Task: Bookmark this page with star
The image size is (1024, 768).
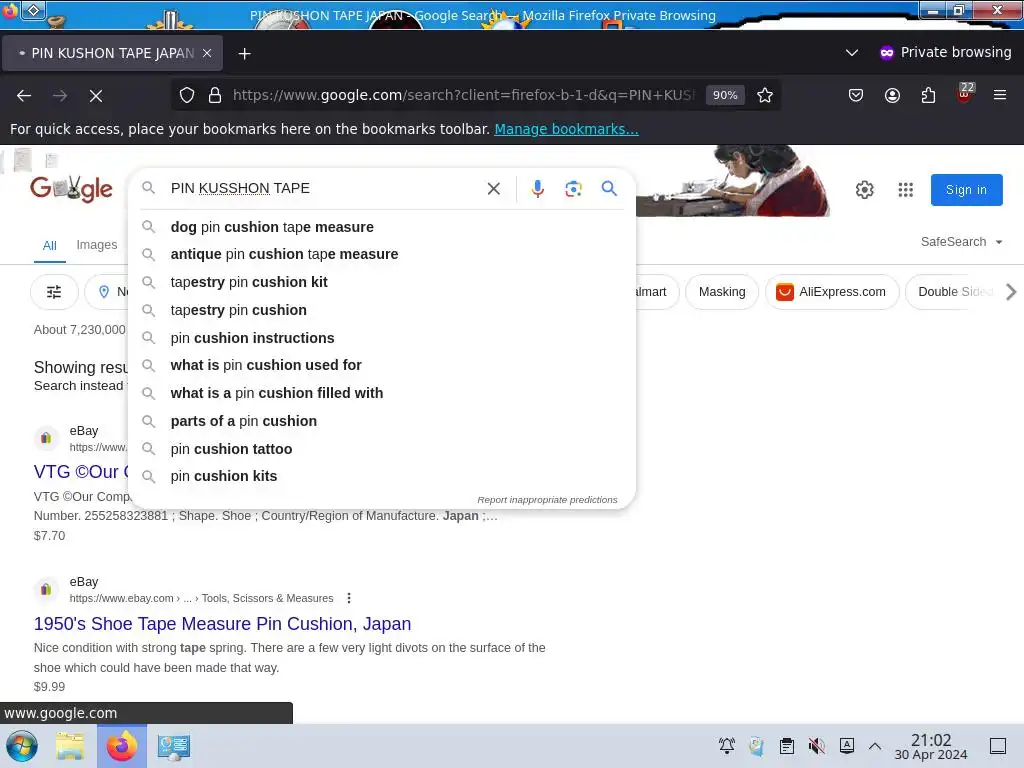Action: tap(765, 95)
